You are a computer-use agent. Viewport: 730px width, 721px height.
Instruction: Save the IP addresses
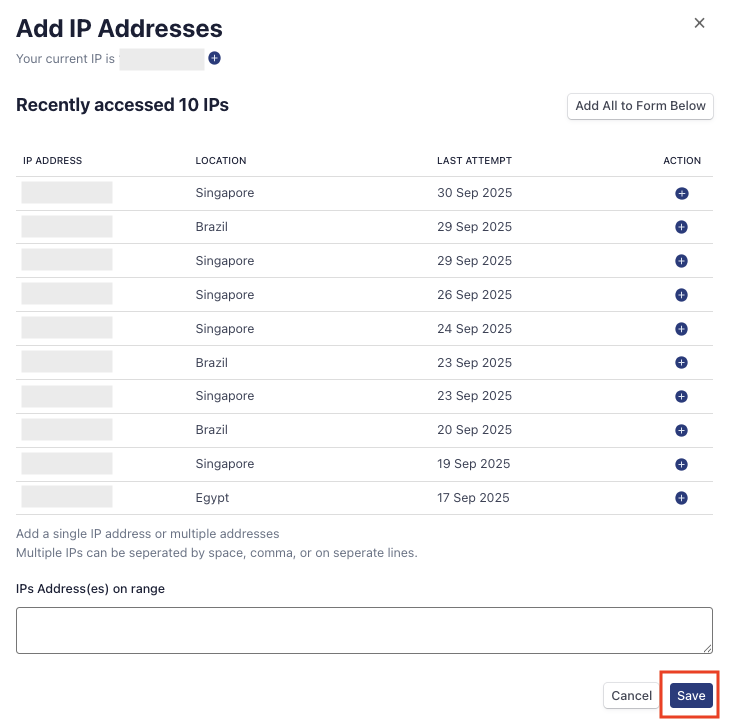(x=691, y=696)
